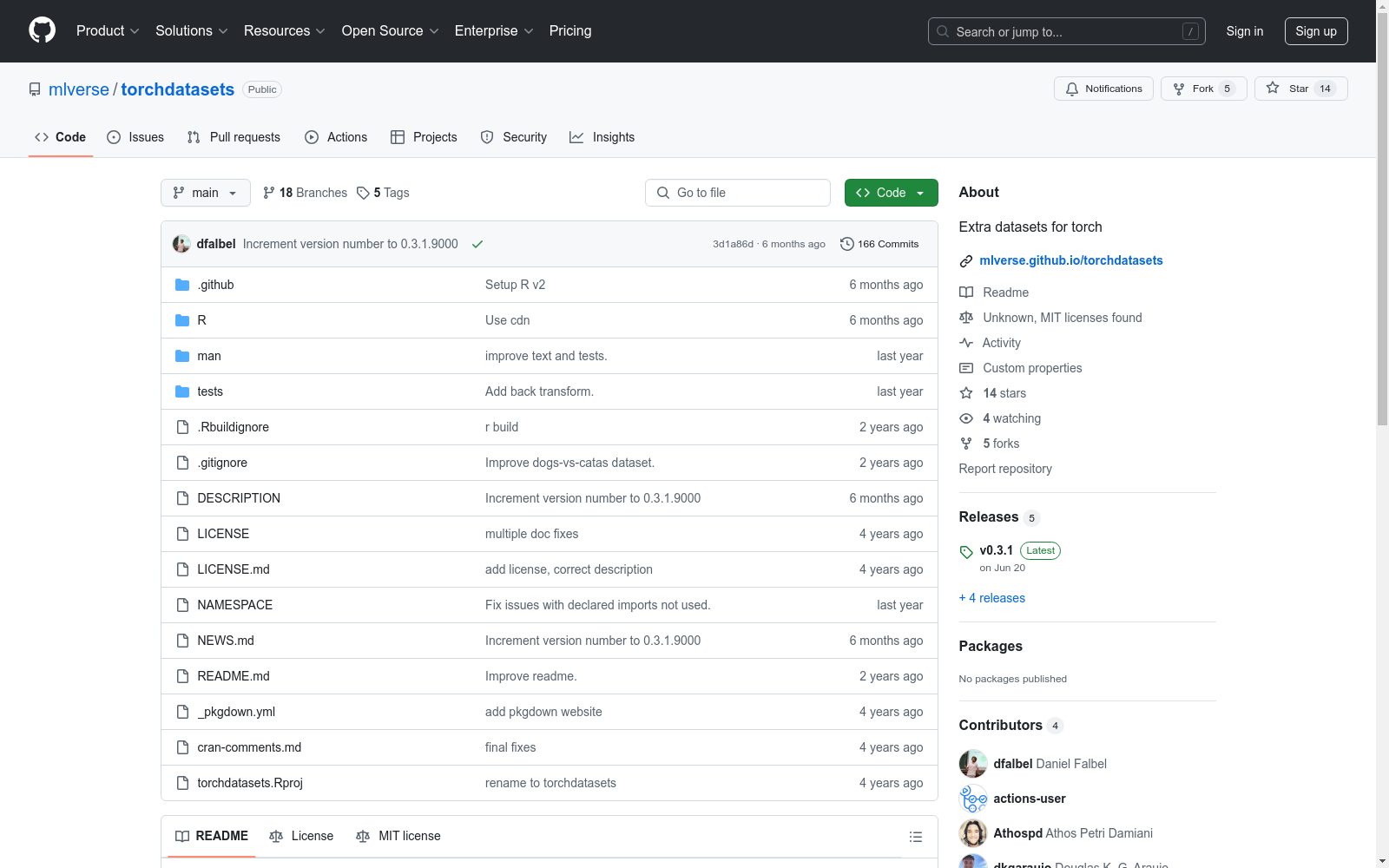Click the folder icon for man directory

click(182, 356)
